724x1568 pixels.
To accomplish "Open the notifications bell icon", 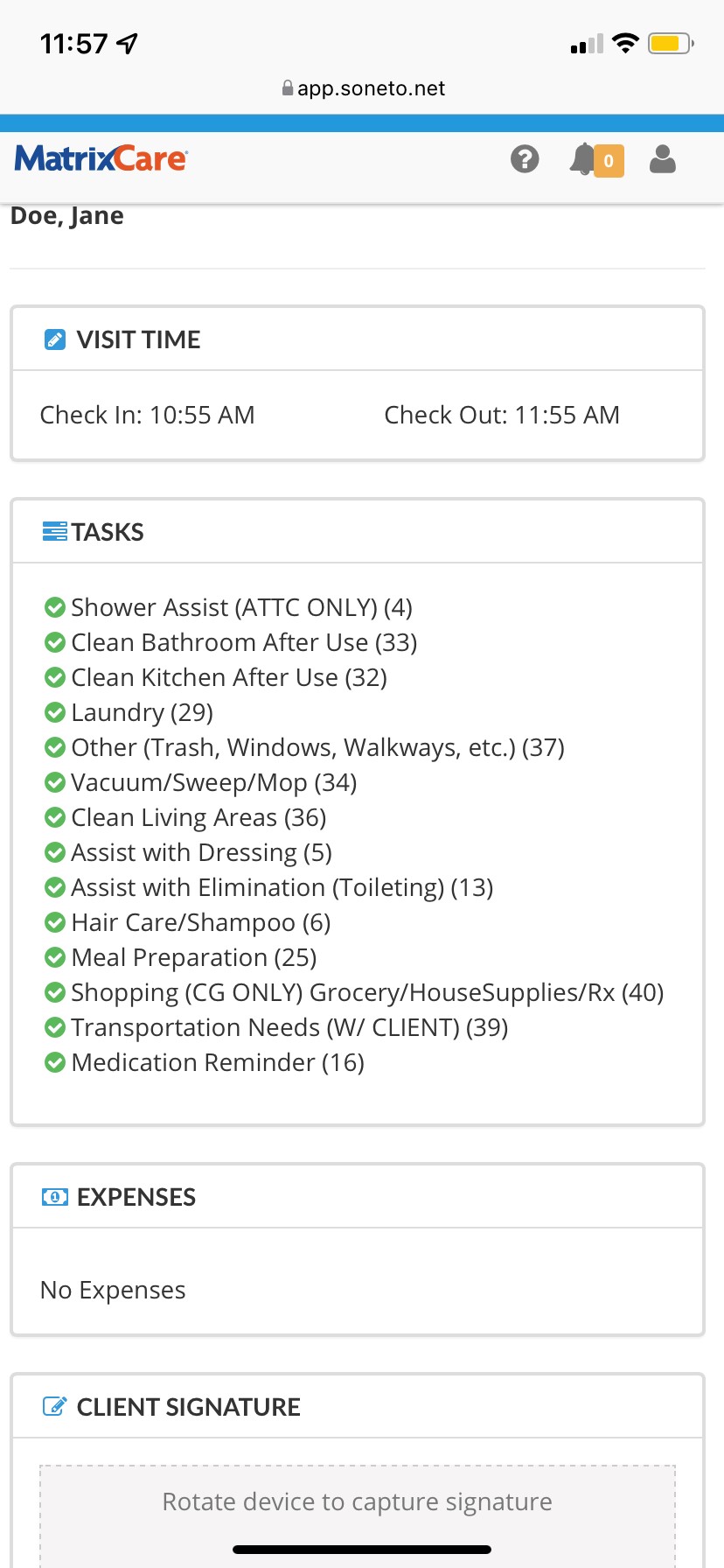I will point(582,159).
